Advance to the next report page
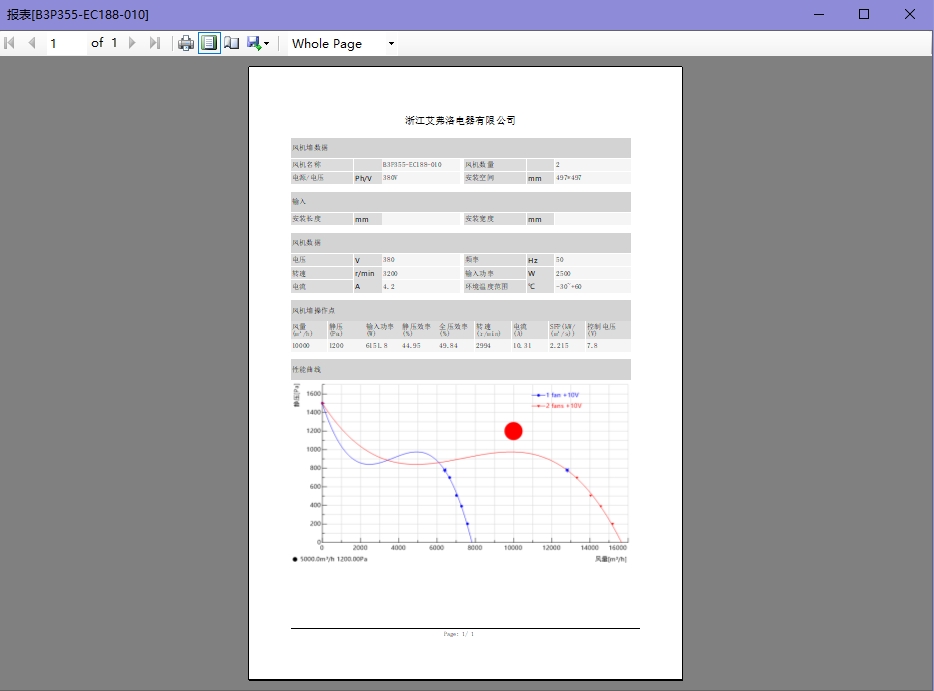 [x=132, y=43]
